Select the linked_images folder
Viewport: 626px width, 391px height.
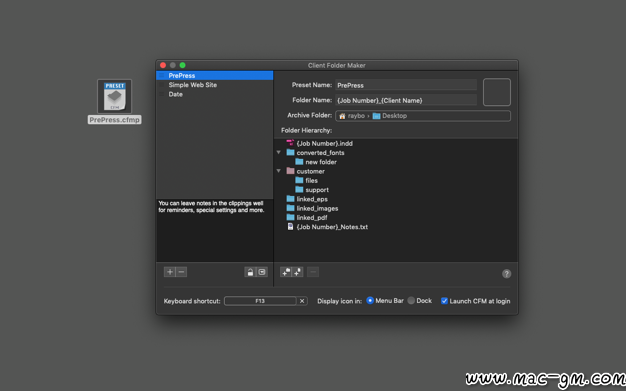(x=317, y=208)
